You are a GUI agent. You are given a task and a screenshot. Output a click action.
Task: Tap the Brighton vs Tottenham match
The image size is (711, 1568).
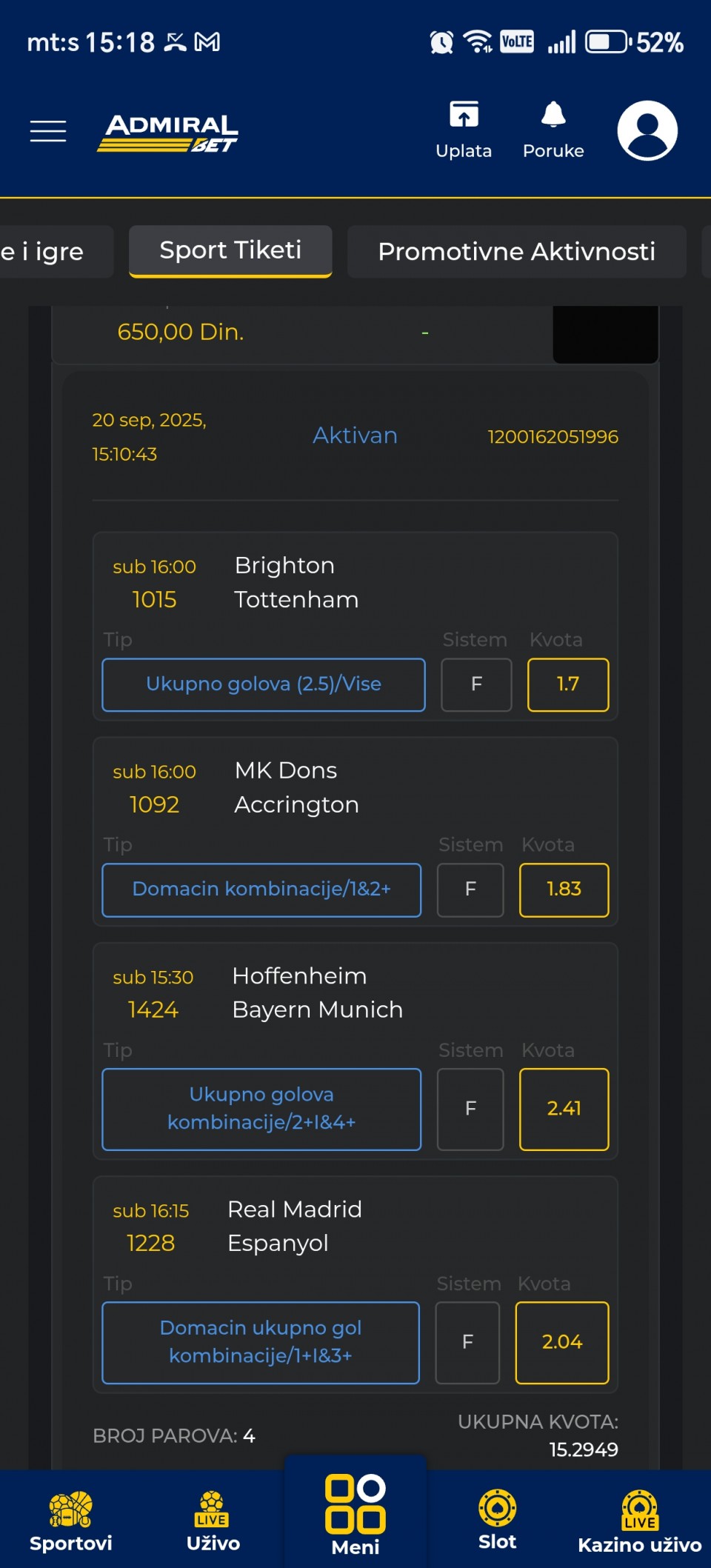[296, 583]
